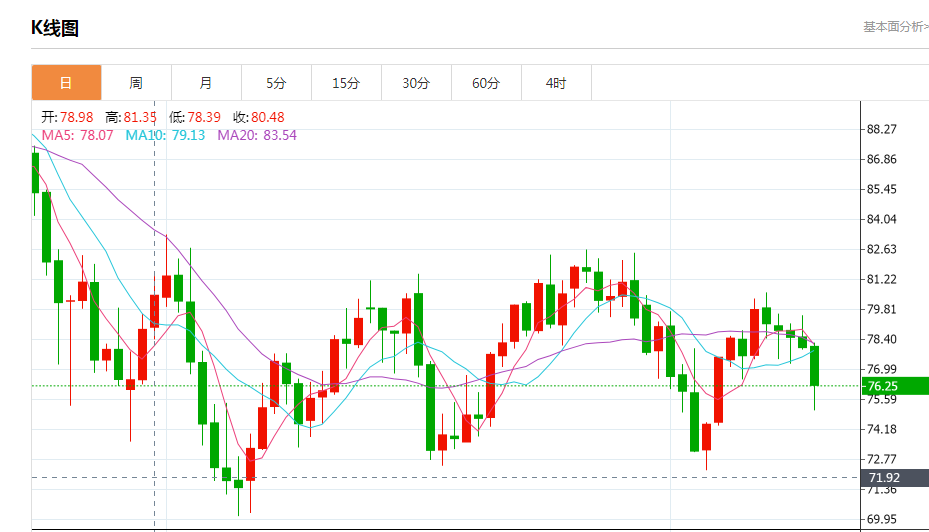929x532 pixels.
Task: Show the 30分 interval chart
Action: (416, 83)
